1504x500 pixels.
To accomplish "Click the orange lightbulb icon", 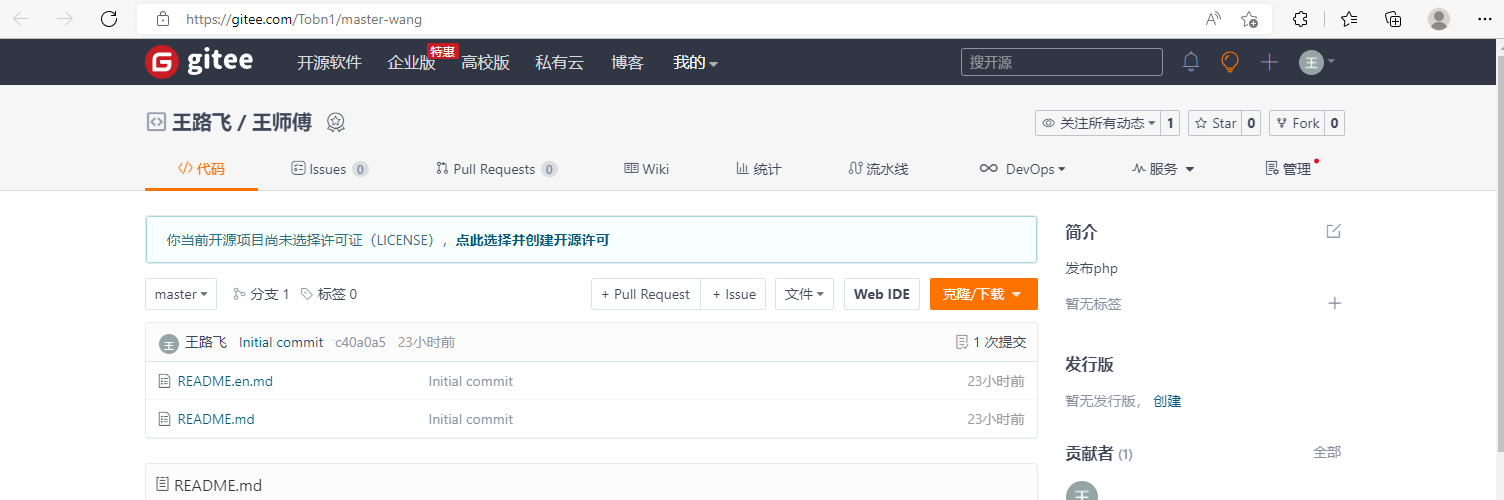I will [1230, 62].
